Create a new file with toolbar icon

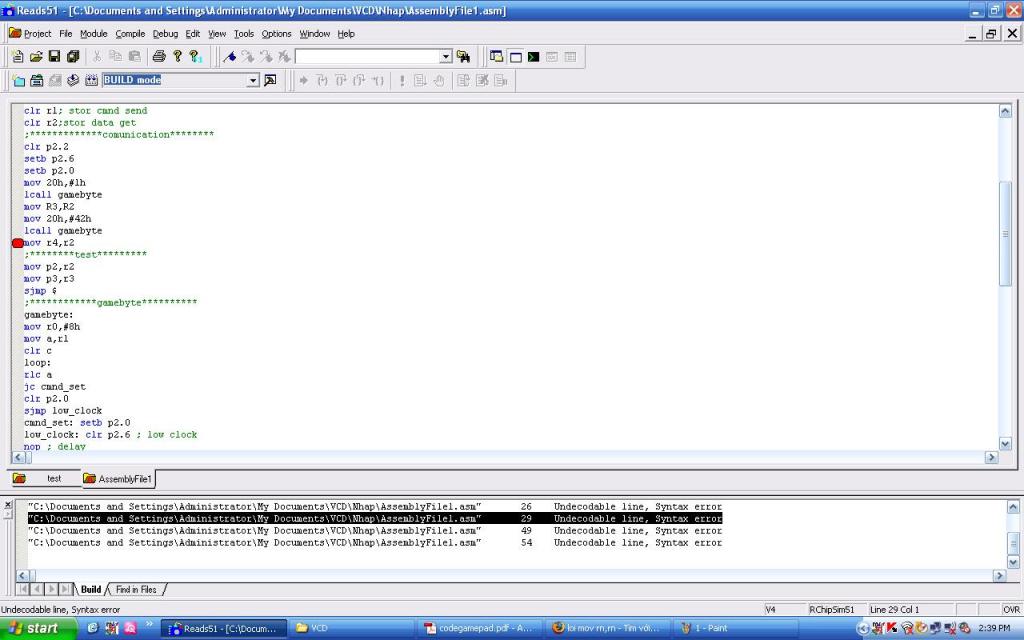(18, 57)
